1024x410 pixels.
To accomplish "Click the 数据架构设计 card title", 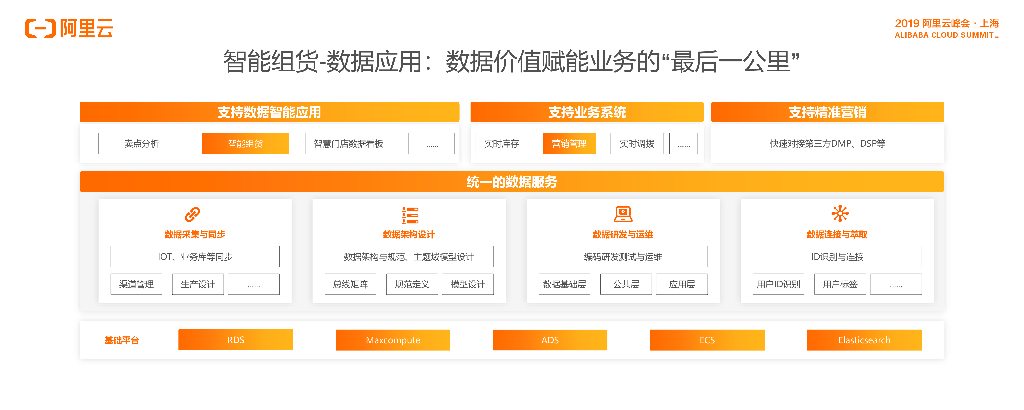I will click(409, 234).
